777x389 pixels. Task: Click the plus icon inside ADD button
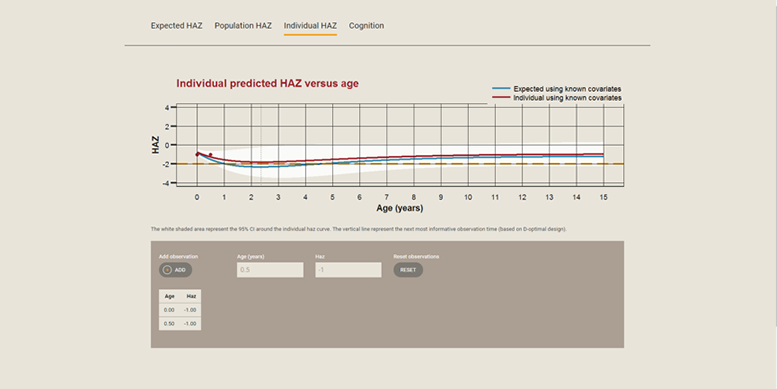tap(167, 270)
